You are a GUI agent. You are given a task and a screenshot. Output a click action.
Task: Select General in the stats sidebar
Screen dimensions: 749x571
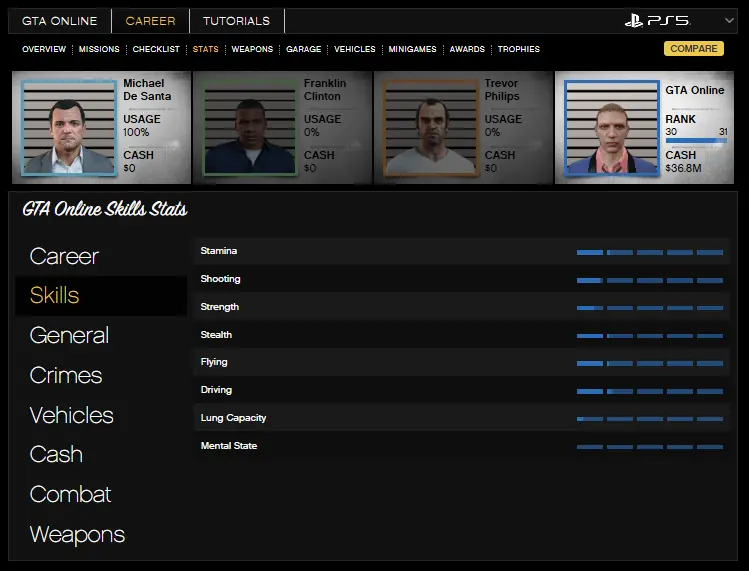tap(70, 336)
